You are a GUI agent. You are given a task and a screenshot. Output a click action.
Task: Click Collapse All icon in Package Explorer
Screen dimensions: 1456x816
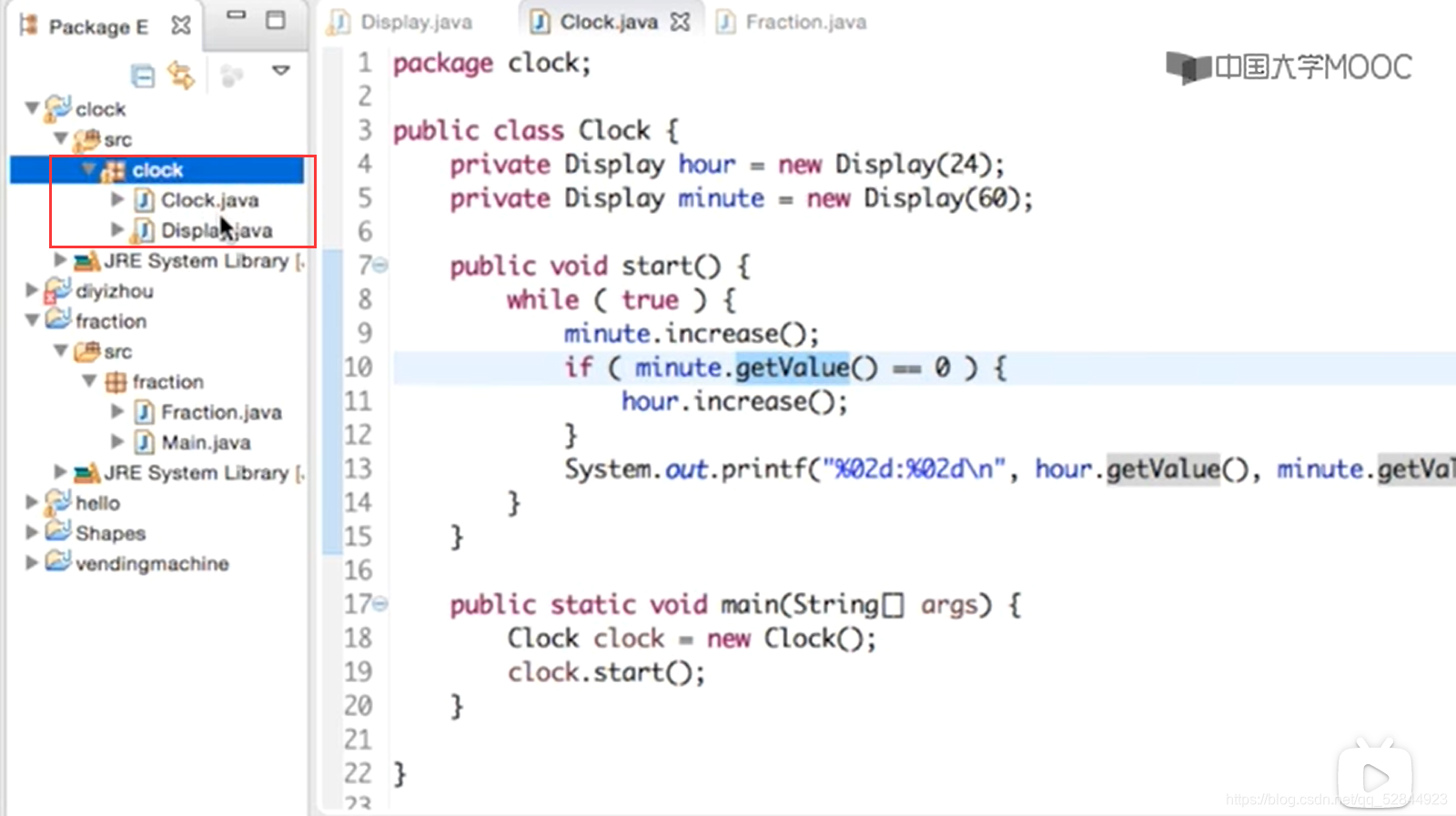point(143,76)
